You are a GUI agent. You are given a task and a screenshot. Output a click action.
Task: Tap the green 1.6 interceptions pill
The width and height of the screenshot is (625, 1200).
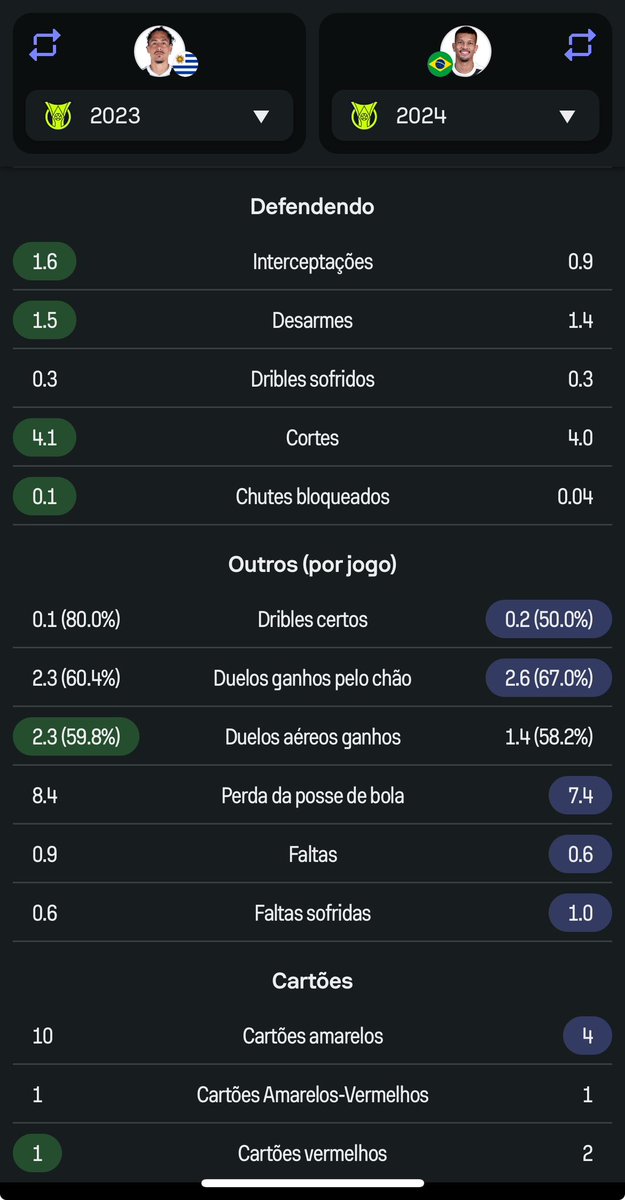[45, 262]
